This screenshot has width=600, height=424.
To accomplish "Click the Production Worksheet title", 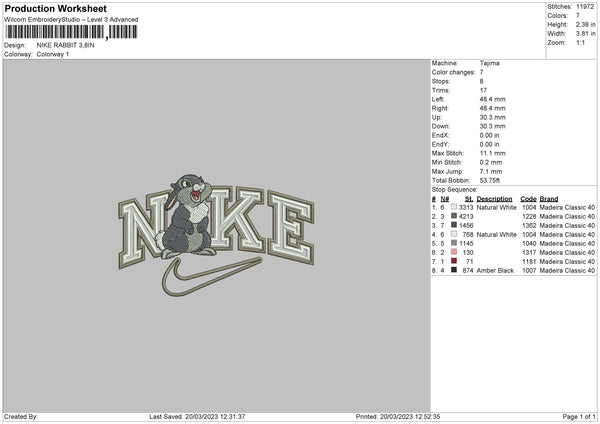I will (x=55, y=8).
